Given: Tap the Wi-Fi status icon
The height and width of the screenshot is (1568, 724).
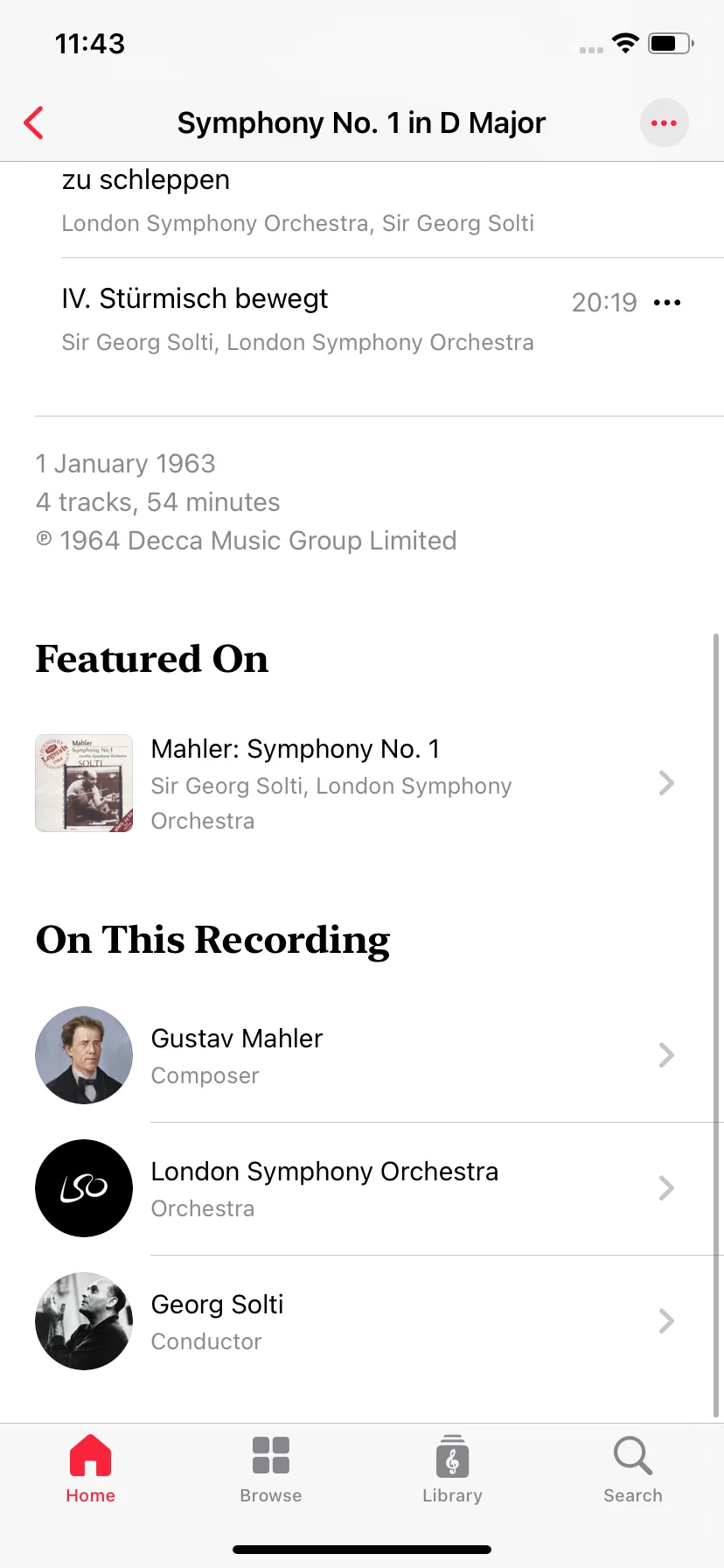Looking at the screenshot, I should click(x=625, y=43).
